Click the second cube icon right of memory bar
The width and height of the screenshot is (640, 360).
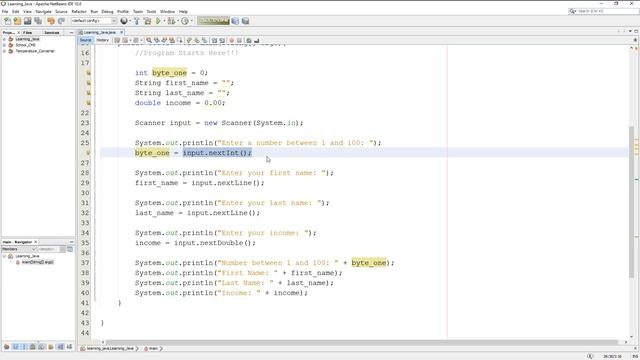(245, 21)
